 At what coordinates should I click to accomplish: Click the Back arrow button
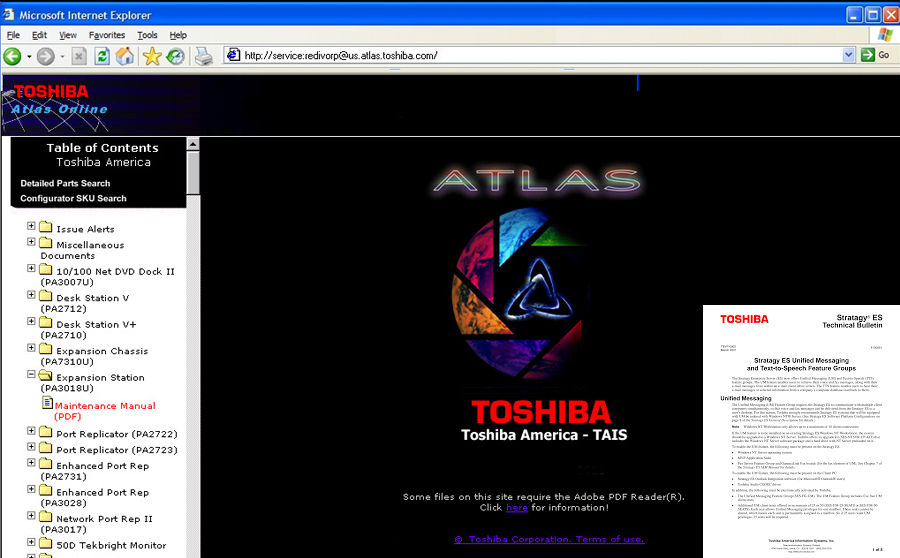click(12, 56)
